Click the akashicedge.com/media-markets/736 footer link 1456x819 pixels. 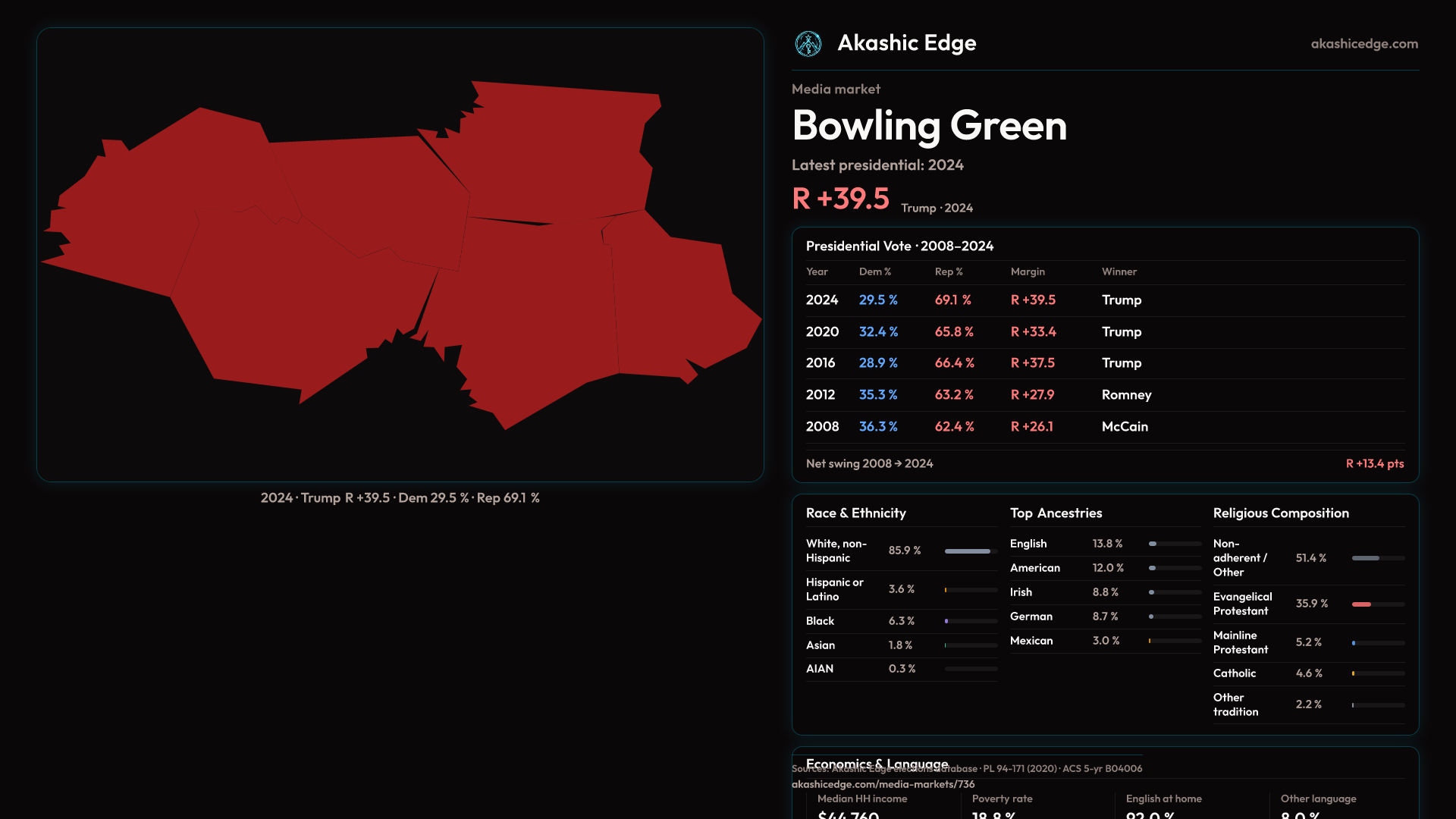tap(883, 784)
